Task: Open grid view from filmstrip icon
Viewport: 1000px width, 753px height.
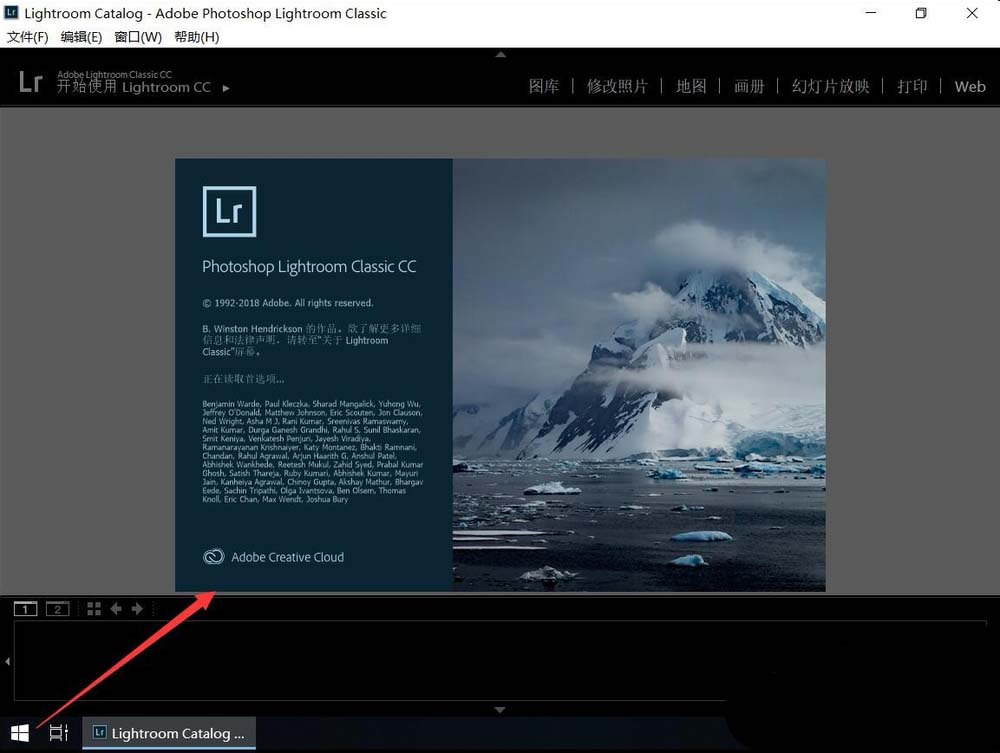Action: [x=94, y=609]
